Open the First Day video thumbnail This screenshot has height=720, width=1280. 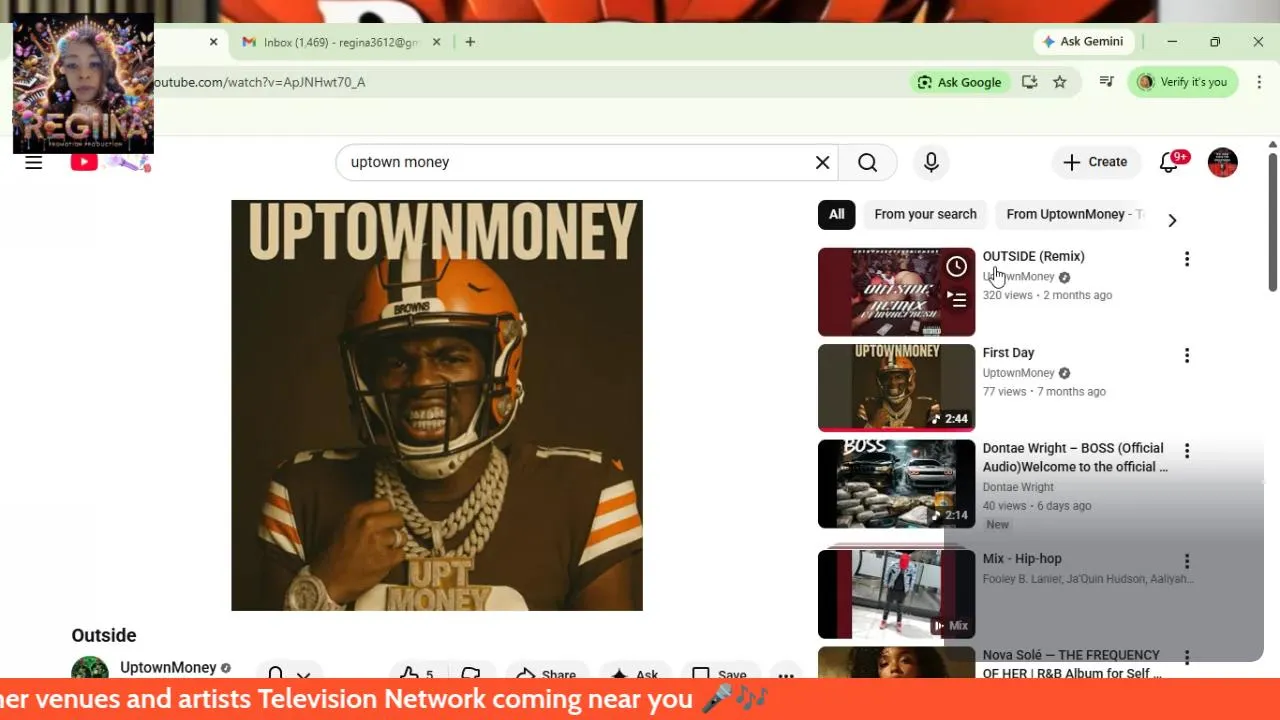coord(896,388)
